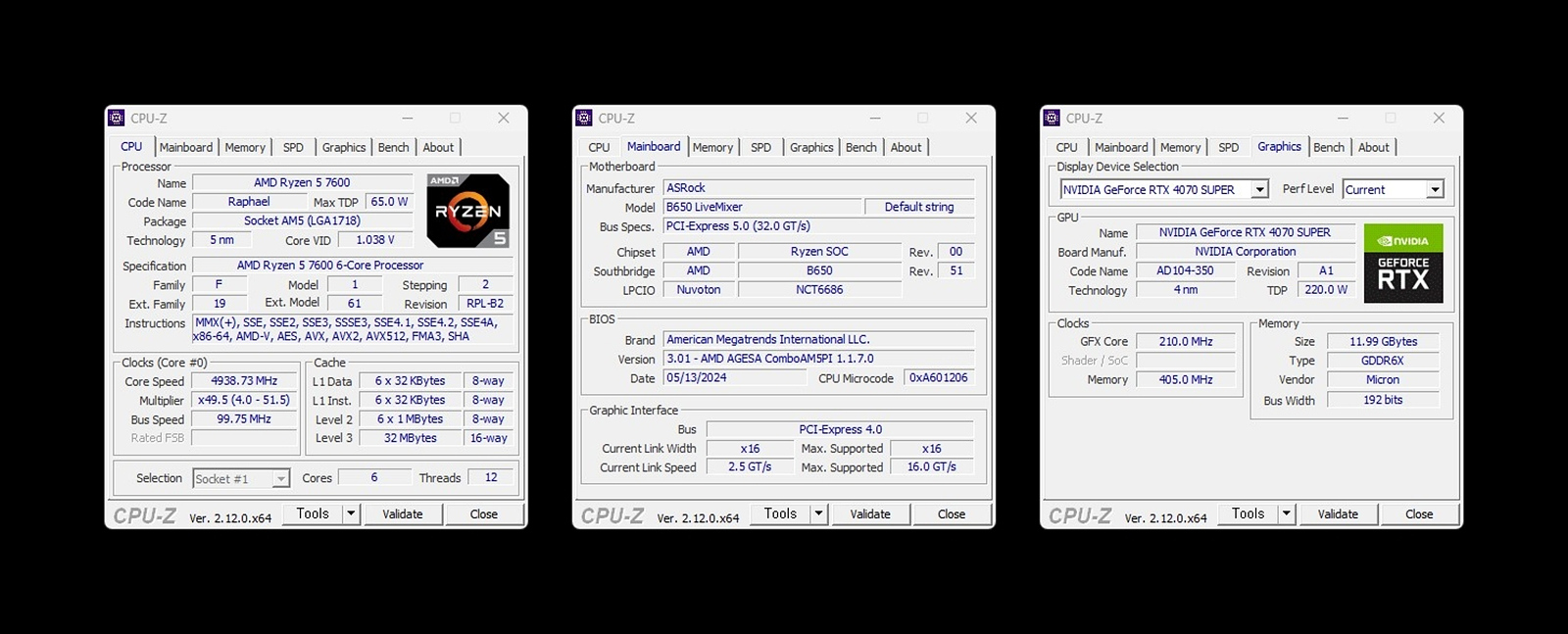Click Bus Width value 192 bits
The image size is (1568, 634).
[1383, 400]
